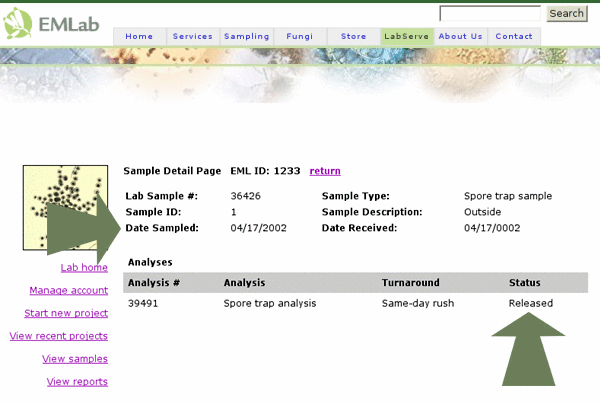601x404 pixels.
Task: Click the Status column header
Action: click(524, 282)
